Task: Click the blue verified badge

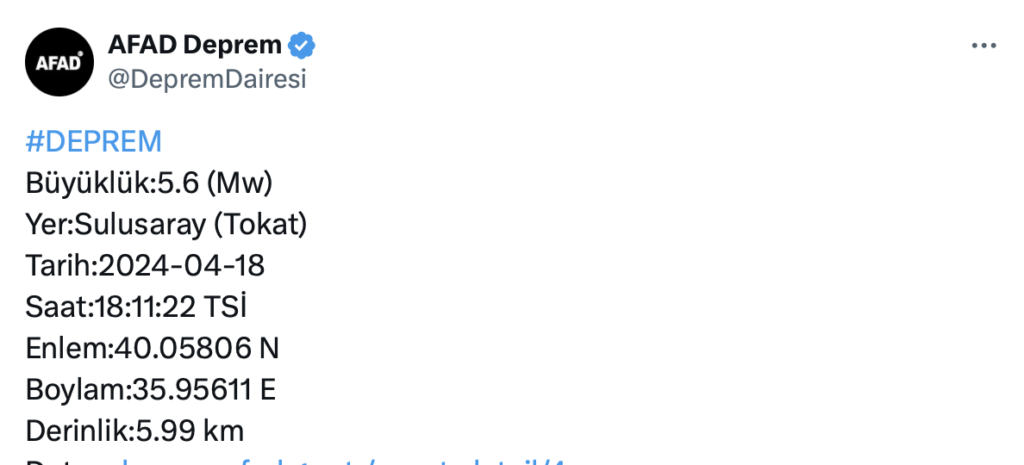Action: [x=302, y=45]
